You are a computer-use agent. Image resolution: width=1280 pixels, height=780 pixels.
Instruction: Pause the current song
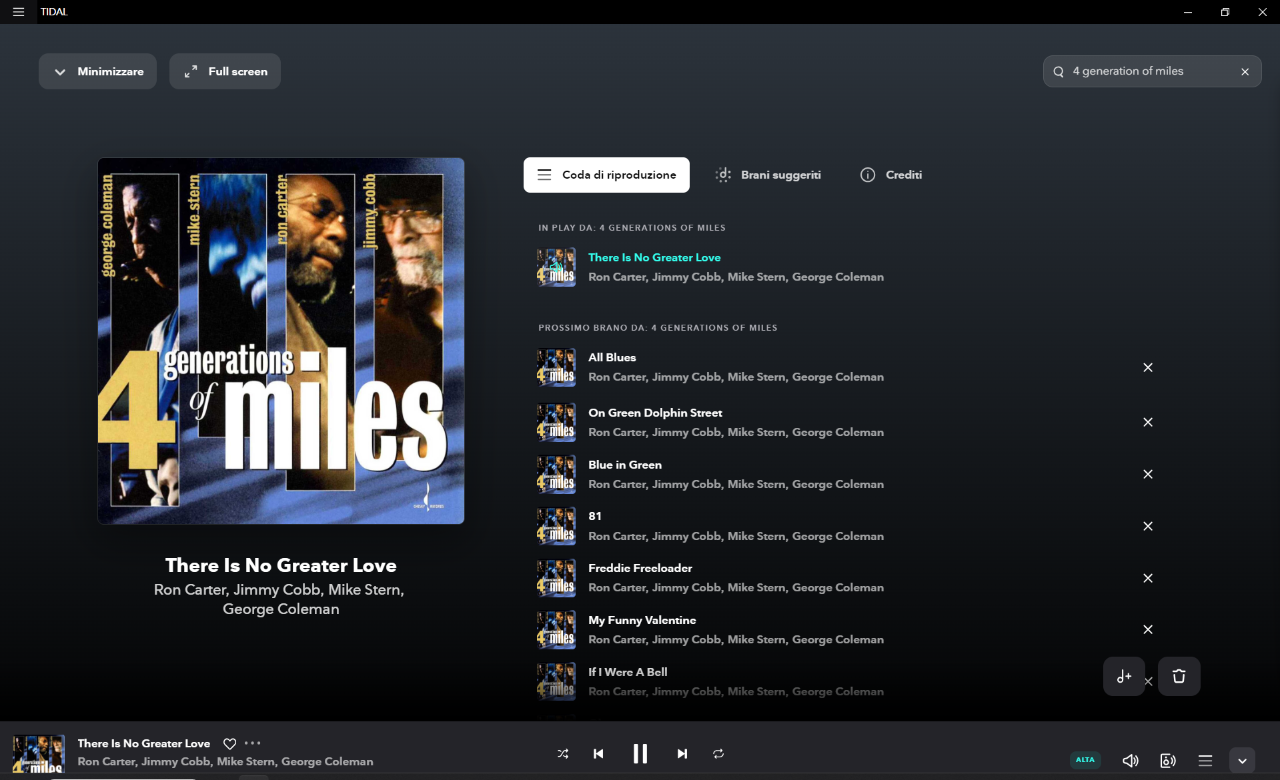click(640, 754)
